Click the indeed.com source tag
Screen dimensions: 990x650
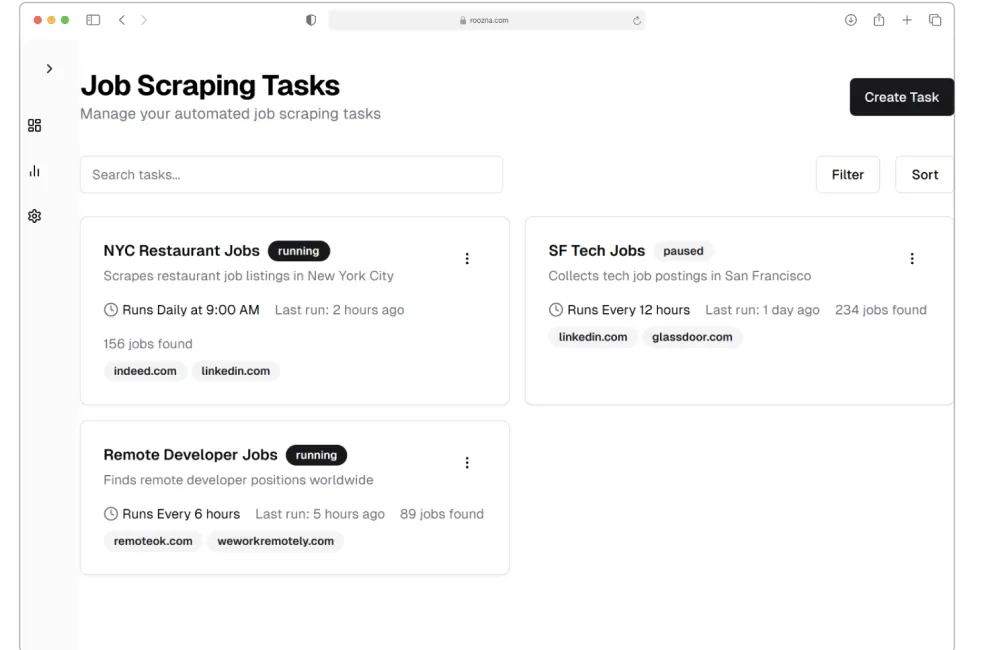coord(145,371)
